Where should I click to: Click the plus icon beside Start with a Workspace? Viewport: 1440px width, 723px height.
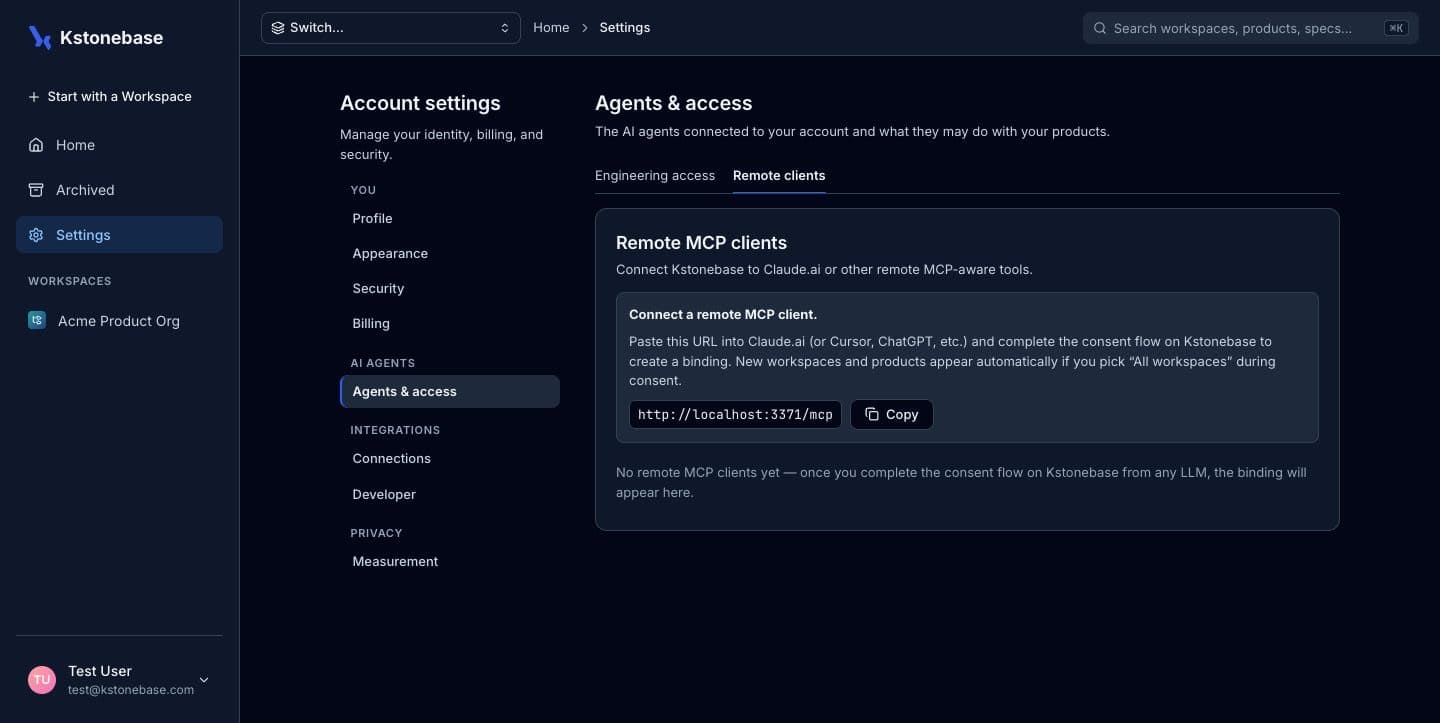click(x=34, y=97)
